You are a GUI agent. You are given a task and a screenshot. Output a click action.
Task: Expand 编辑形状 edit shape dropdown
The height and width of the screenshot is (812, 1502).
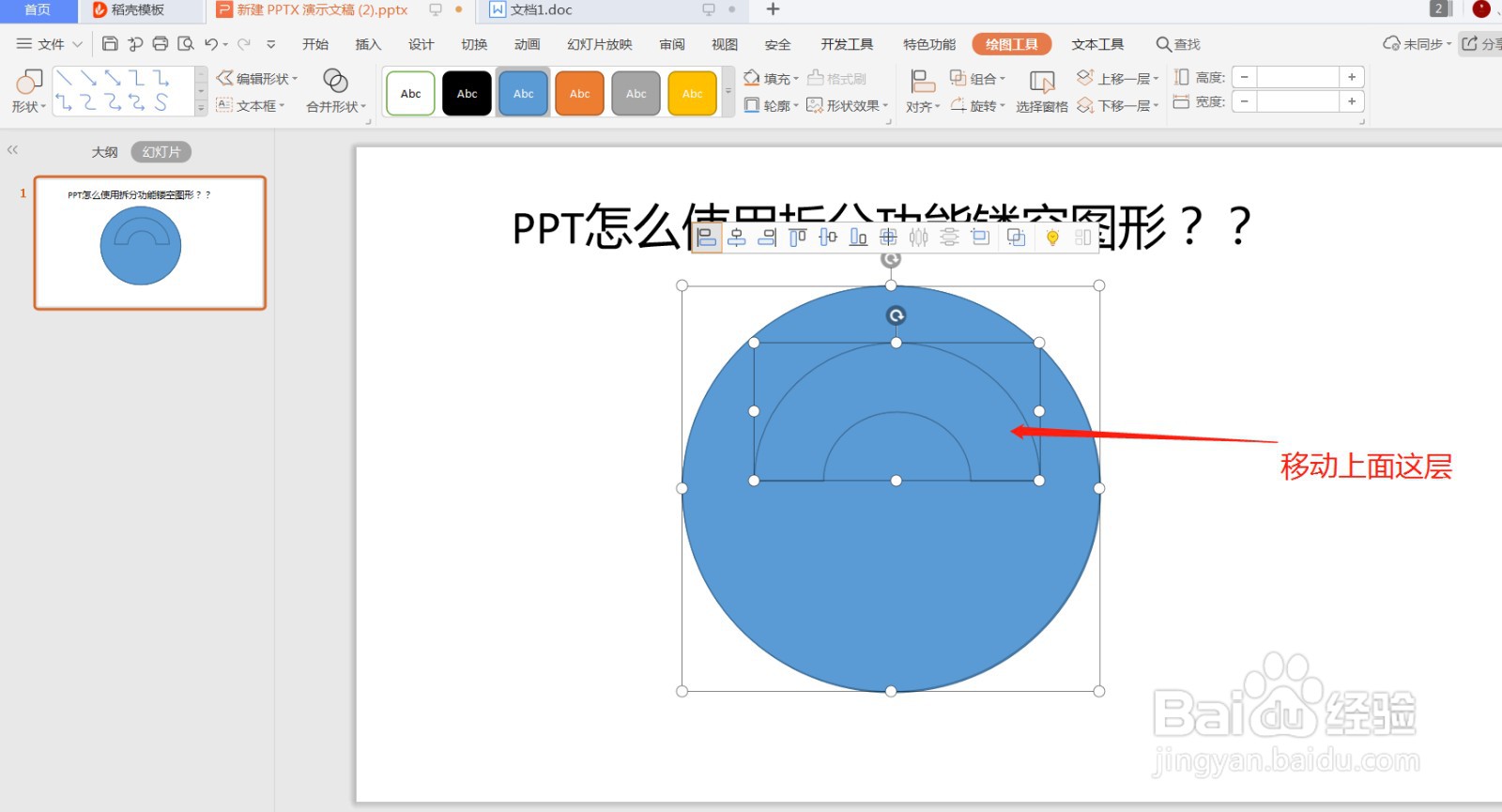[x=295, y=79]
